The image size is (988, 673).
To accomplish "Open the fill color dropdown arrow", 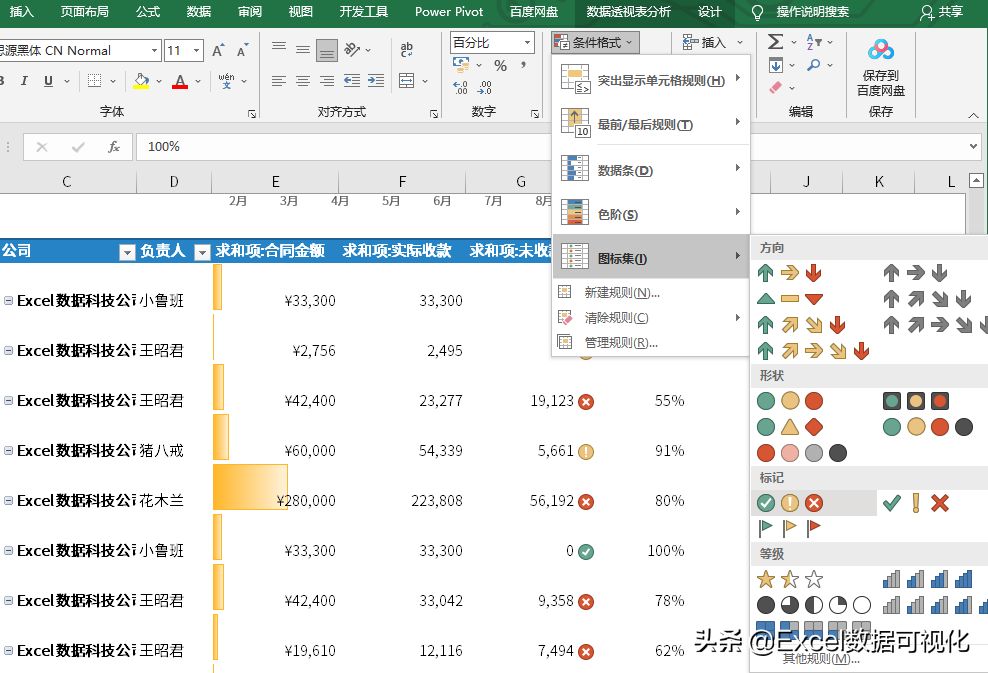I will point(159,81).
